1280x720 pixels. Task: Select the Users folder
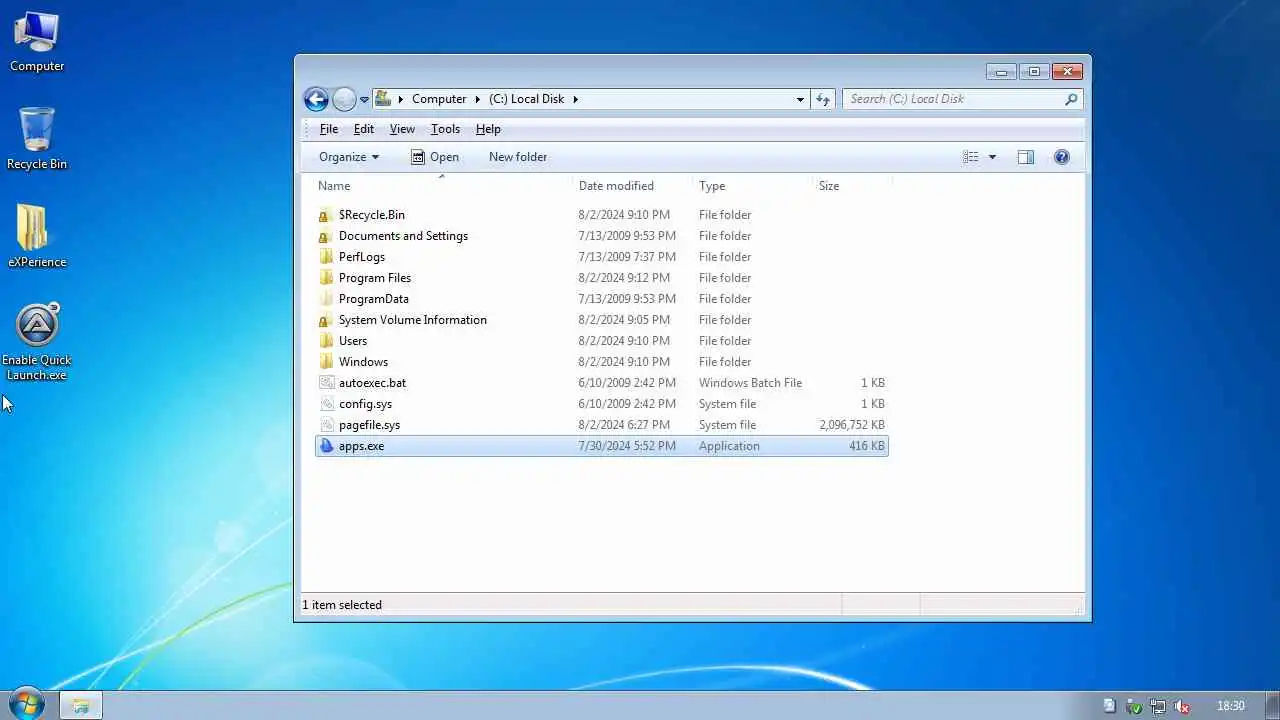pyautogui.click(x=601, y=341)
